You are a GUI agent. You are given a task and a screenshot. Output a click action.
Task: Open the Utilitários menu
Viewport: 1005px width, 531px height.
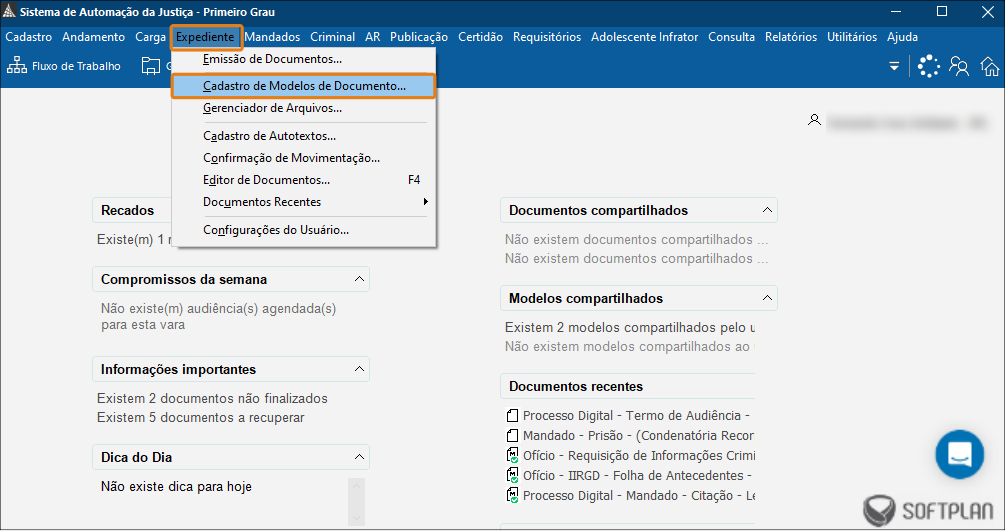click(852, 37)
